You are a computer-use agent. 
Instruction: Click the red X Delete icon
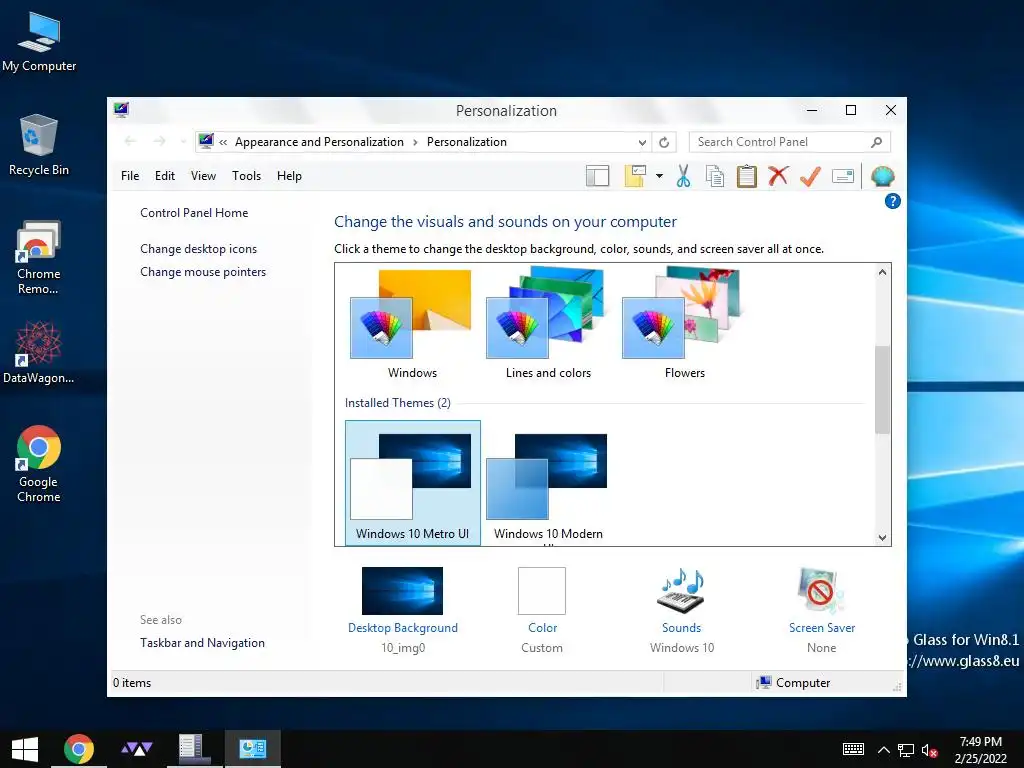click(778, 176)
